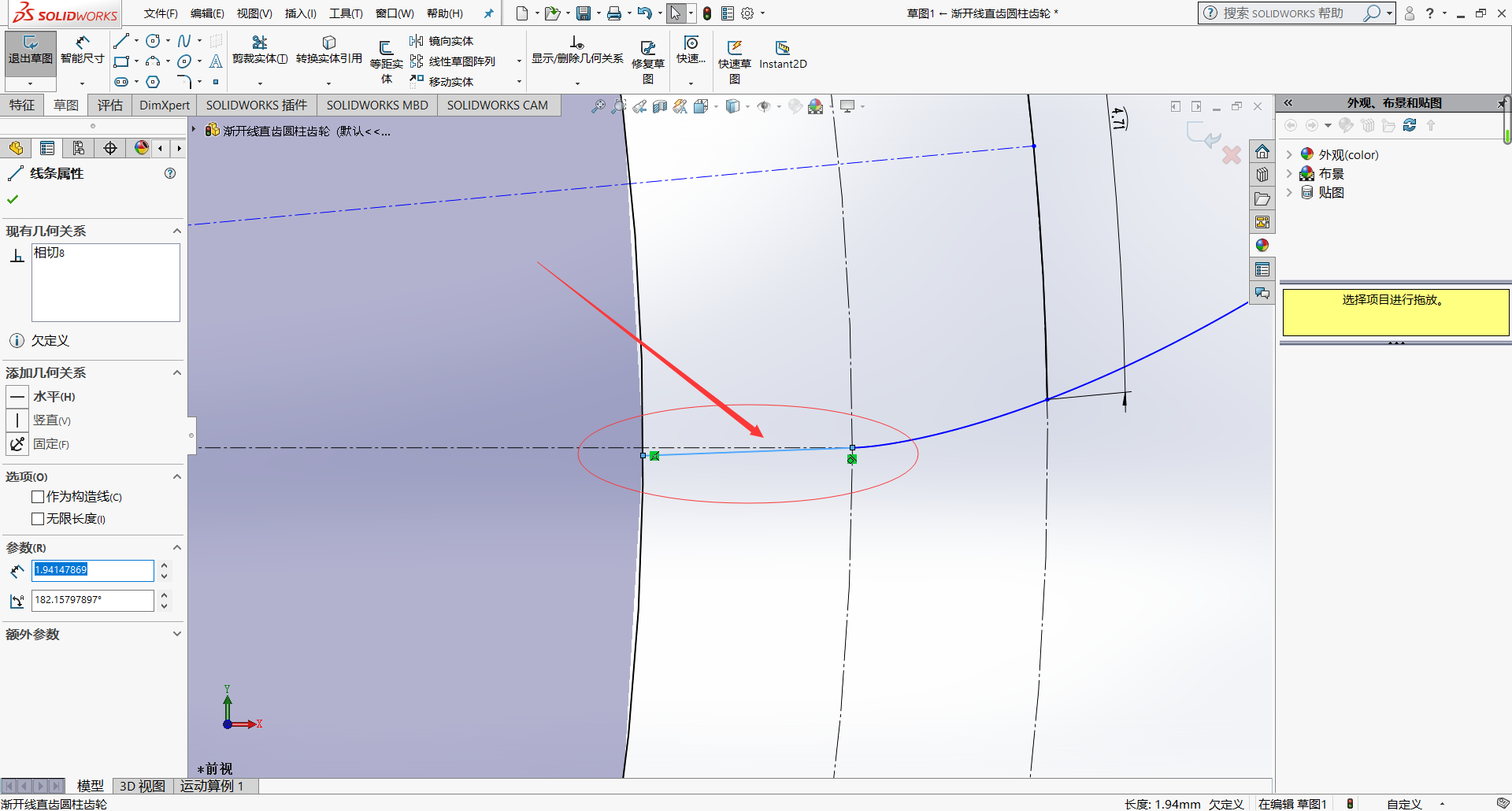Switch to 3D 视图 bottom tab
This screenshot has width=1512, height=811.
[x=143, y=786]
